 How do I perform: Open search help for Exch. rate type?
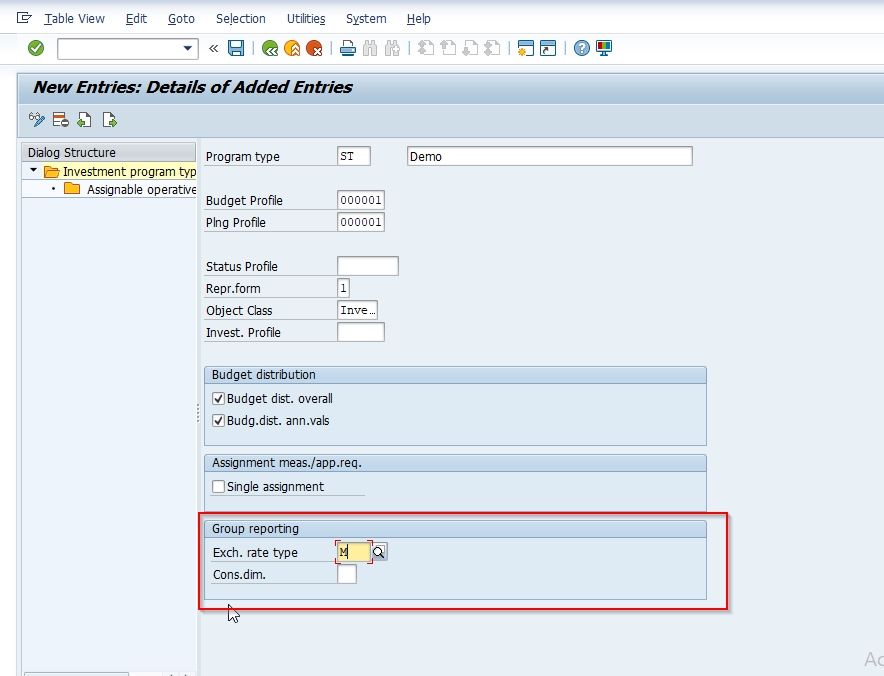pyautogui.click(x=379, y=552)
